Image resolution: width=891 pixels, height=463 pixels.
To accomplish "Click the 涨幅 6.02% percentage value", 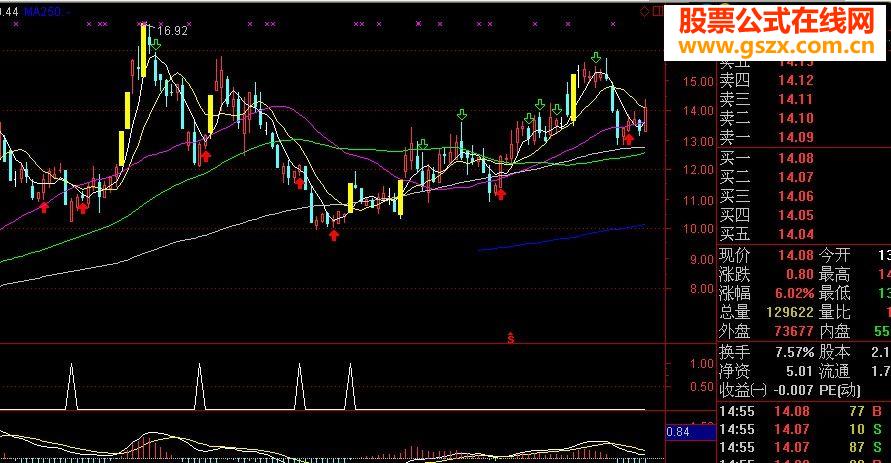I will tap(794, 293).
